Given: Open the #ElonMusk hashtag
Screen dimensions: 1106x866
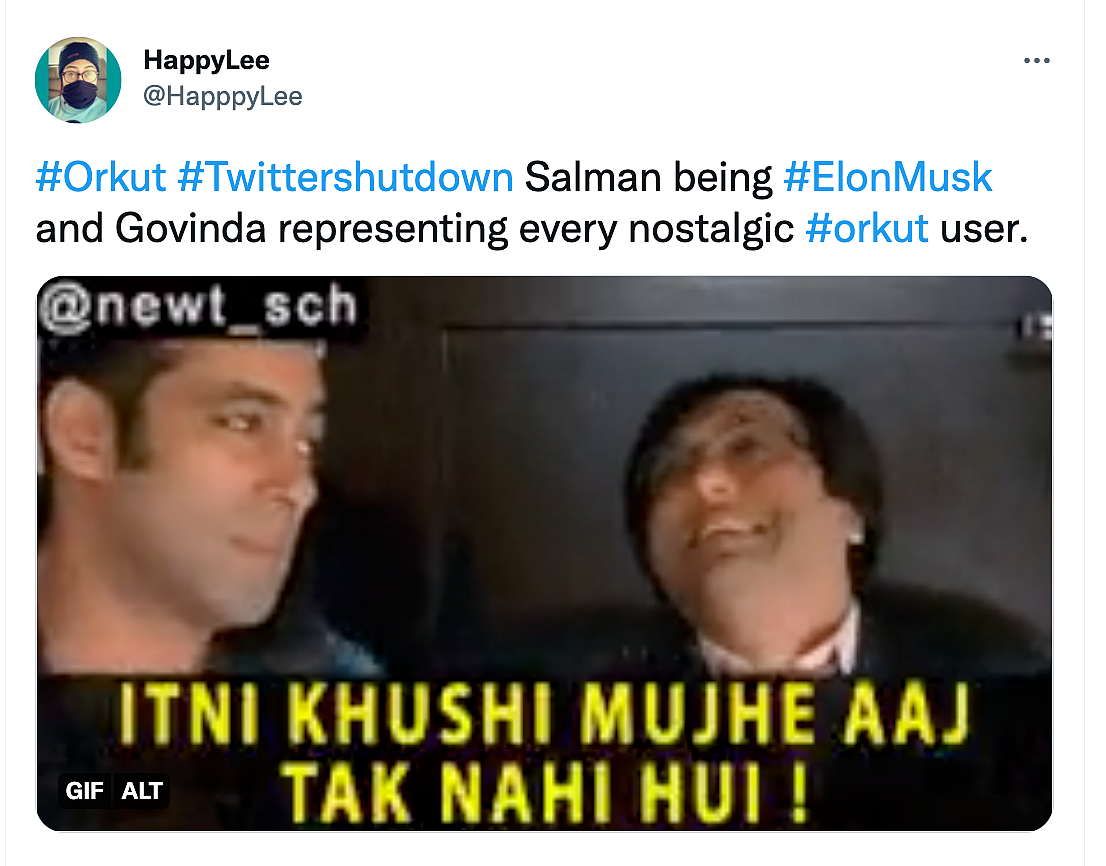Looking at the screenshot, I should coord(888,177).
